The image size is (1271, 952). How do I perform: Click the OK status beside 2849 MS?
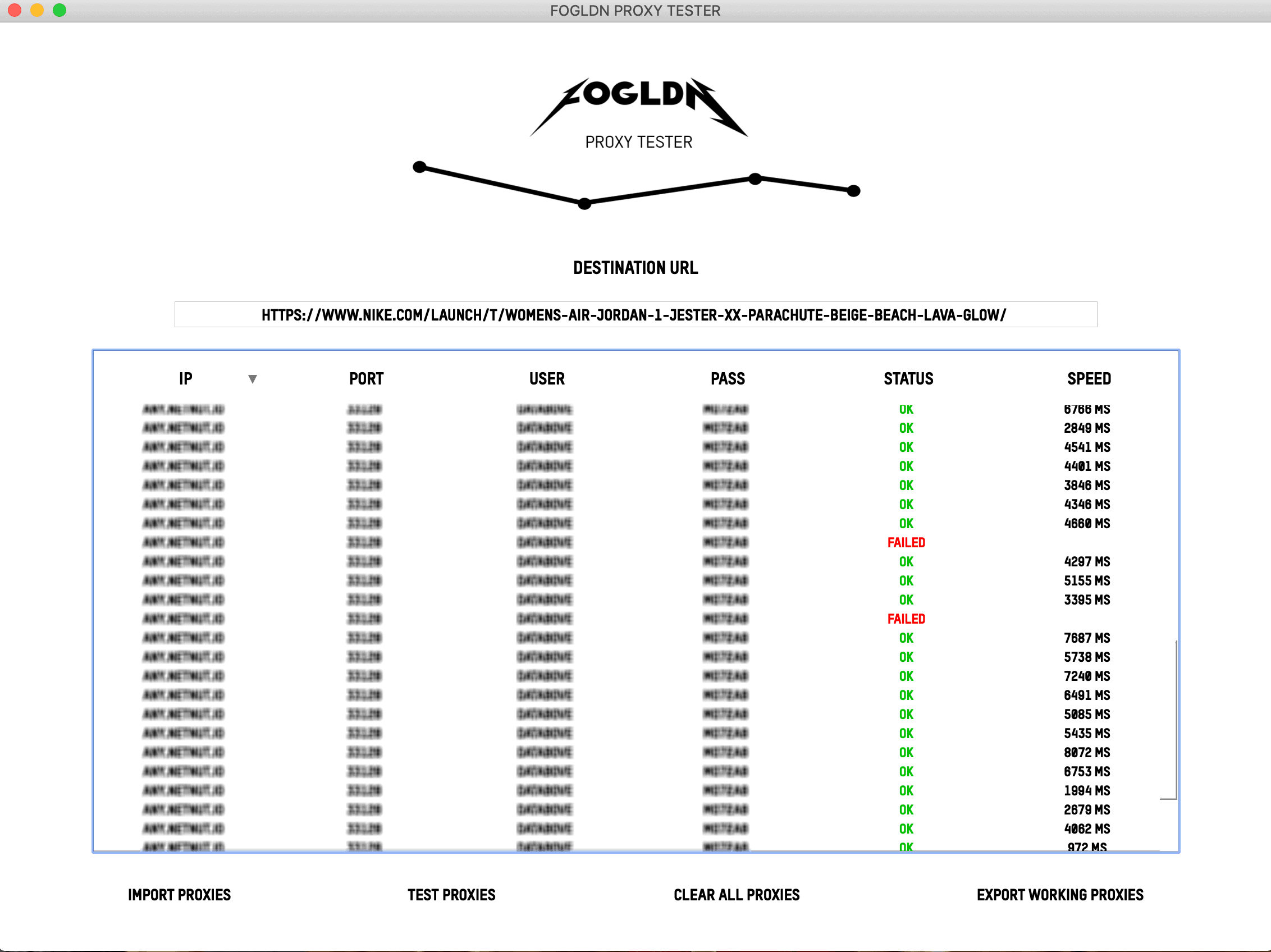point(906,428)
